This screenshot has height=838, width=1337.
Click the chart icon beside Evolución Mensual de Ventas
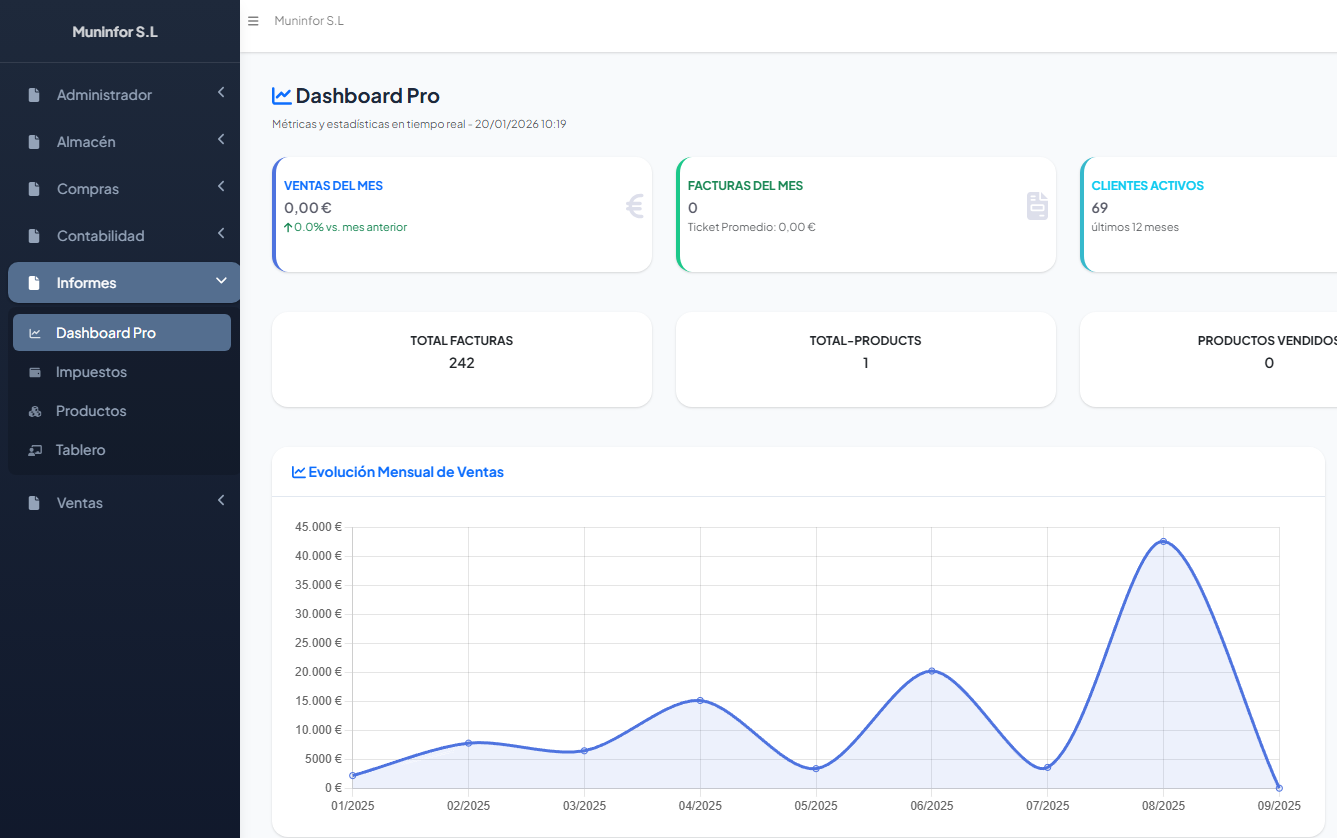click(298, 472)
